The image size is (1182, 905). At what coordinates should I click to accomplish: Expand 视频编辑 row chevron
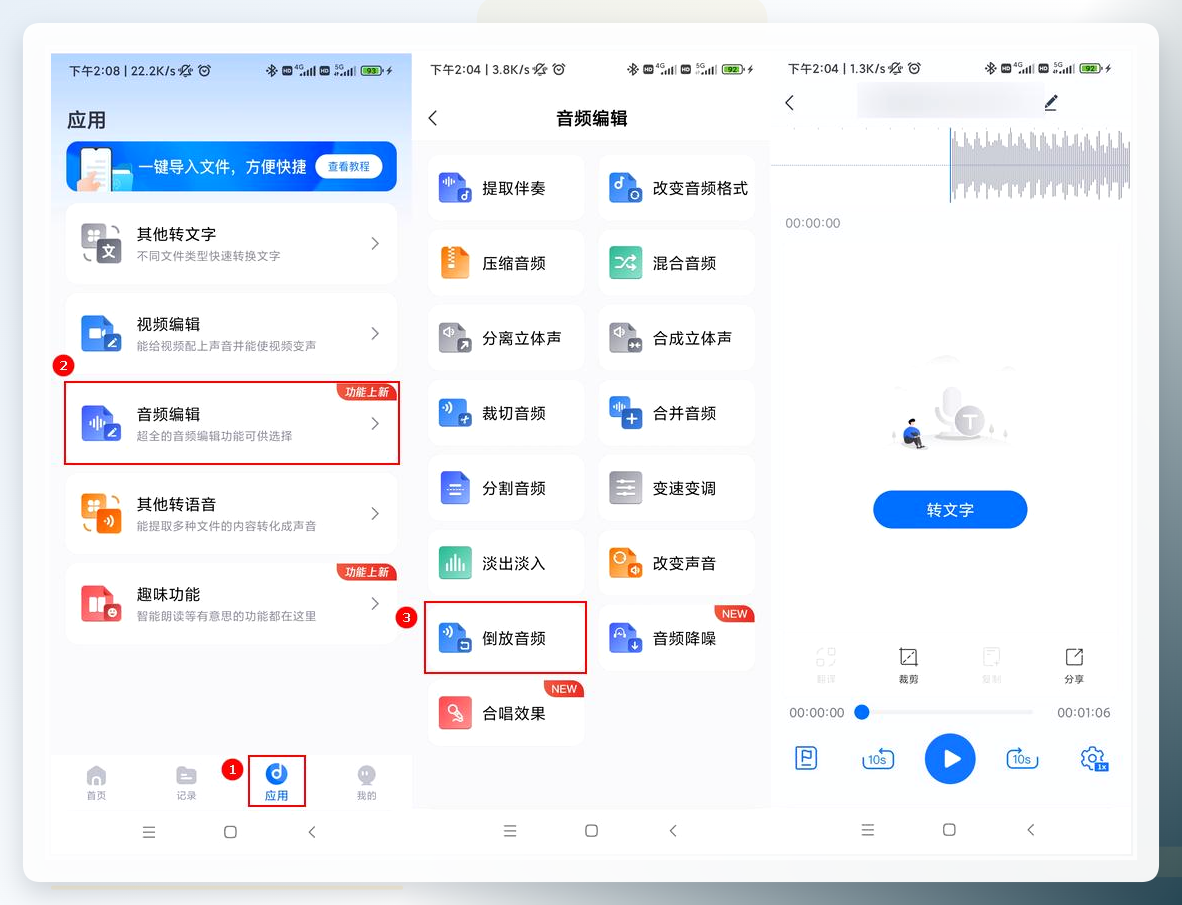375,334
